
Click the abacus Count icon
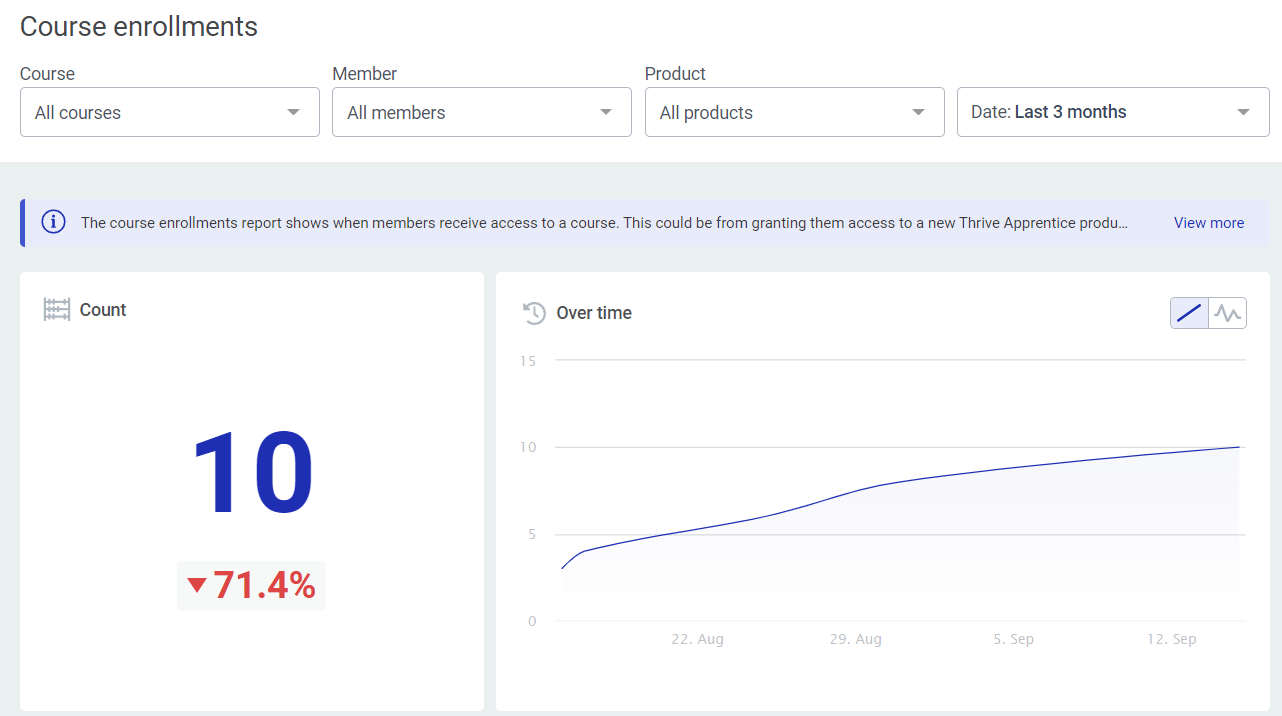57,310
